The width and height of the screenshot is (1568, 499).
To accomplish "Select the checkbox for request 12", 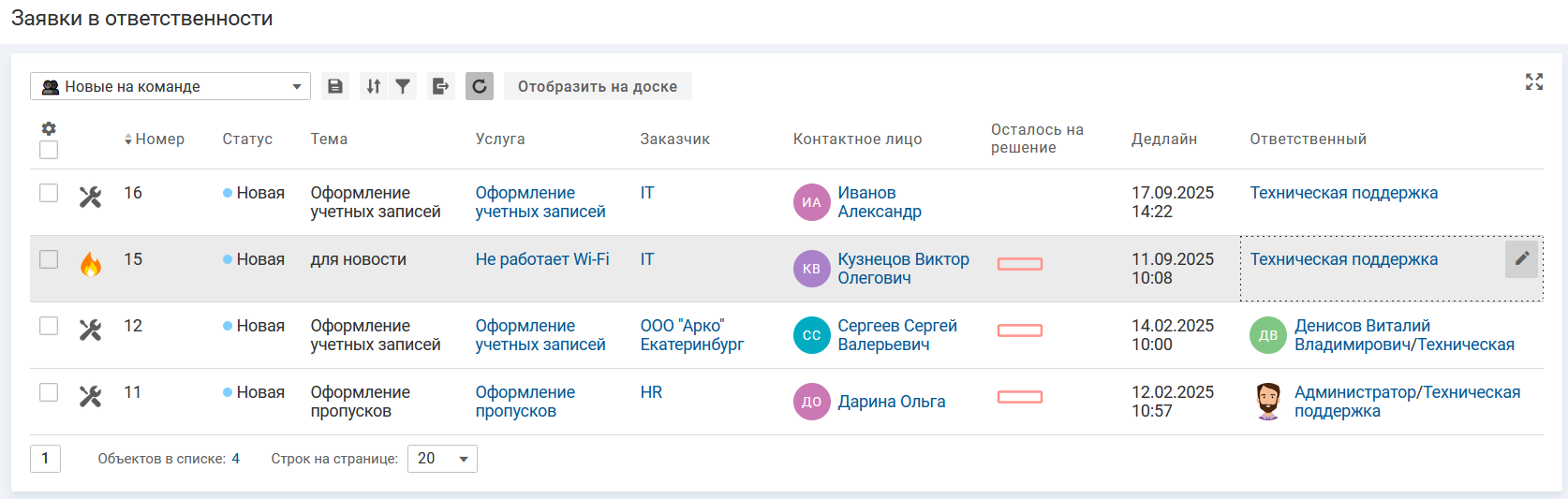I will [x=49, y=326].
